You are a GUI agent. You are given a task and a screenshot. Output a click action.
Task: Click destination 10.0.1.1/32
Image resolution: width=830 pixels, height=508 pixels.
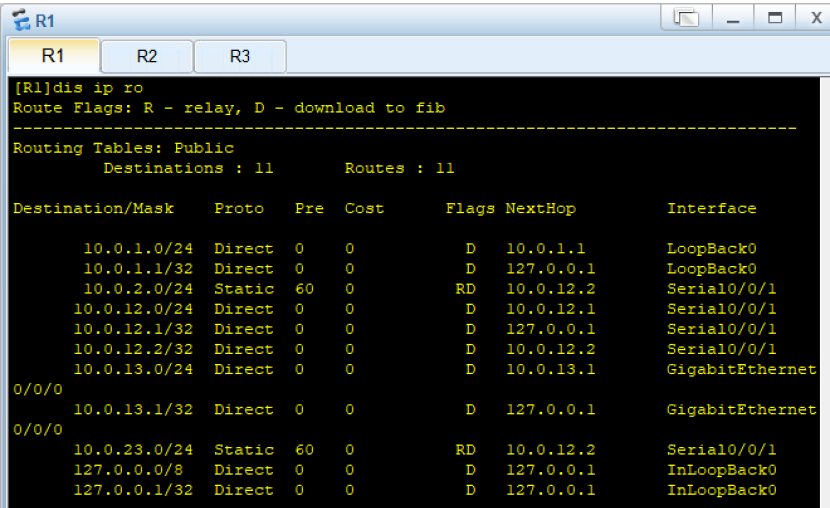point(138,269)
